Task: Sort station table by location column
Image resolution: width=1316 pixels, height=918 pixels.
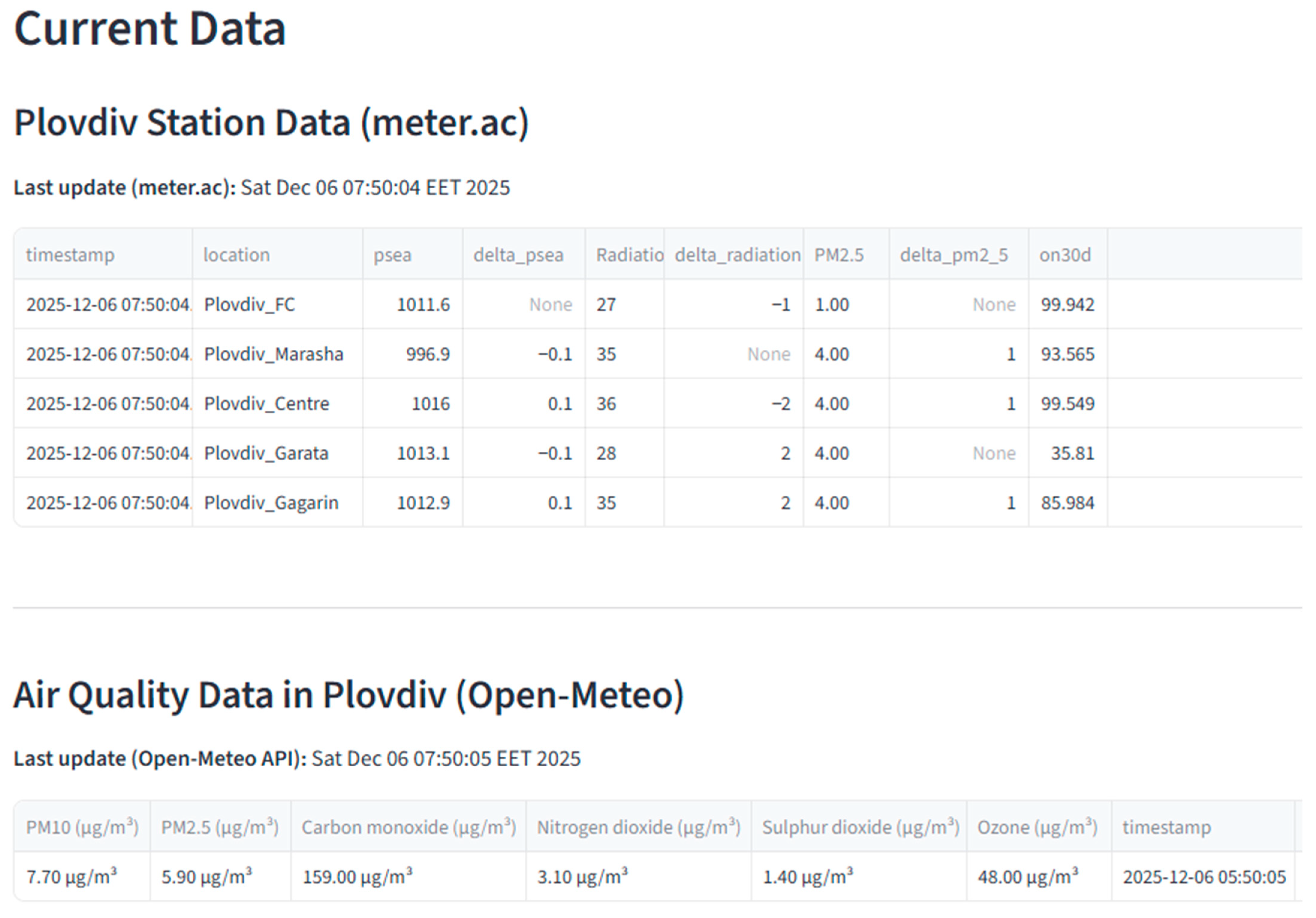Action: tap(236, 254)
